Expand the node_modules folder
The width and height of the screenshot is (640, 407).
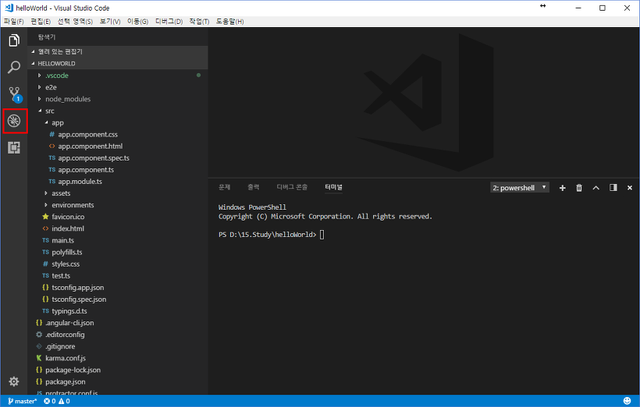coord(68,99)
